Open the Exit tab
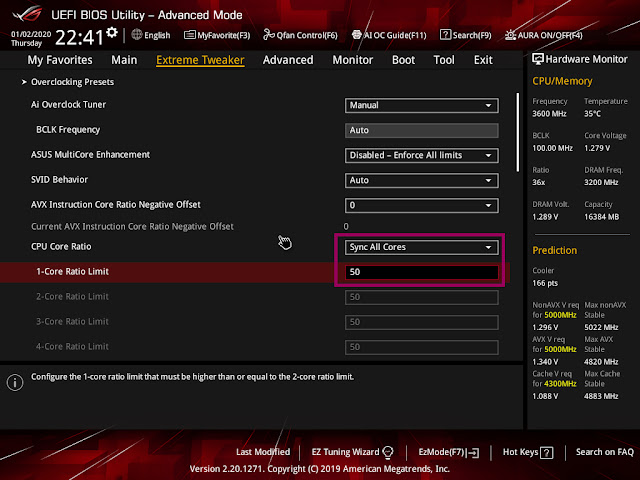640x480 pixels. click(x=483, y=60)
